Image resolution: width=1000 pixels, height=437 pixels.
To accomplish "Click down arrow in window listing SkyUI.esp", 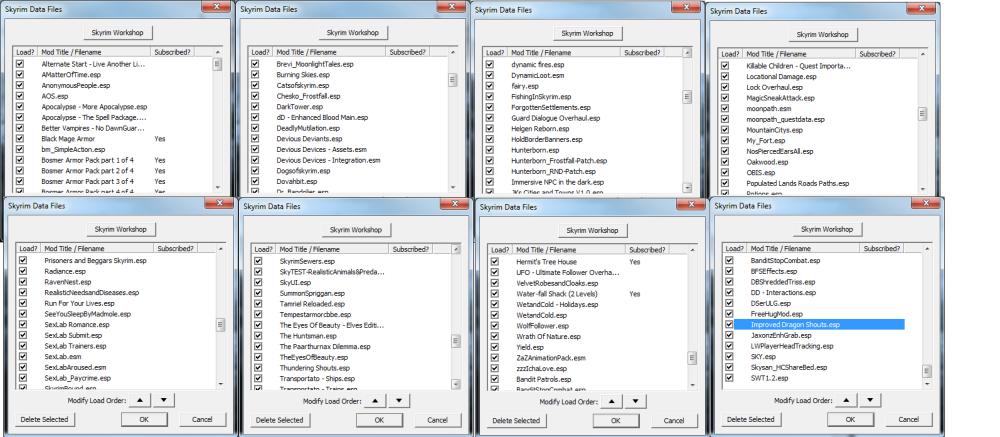I will 399,401.
